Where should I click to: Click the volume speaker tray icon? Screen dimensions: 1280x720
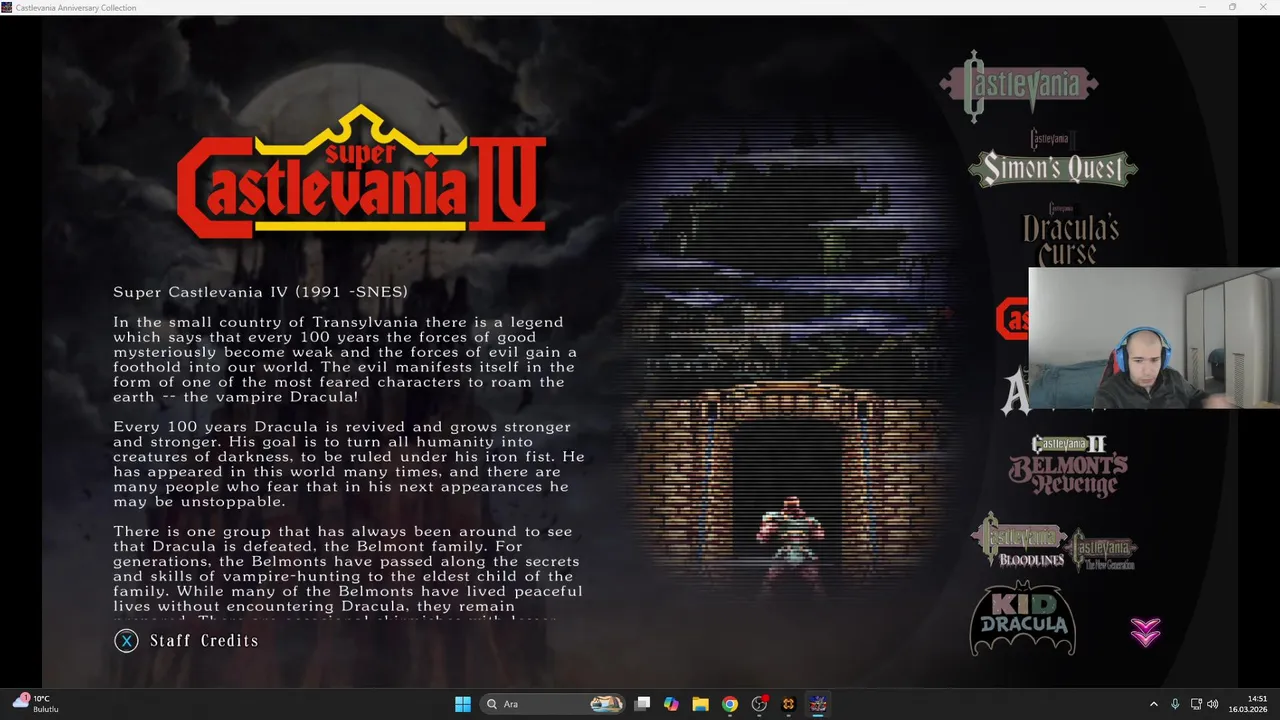click(1212, 704)
